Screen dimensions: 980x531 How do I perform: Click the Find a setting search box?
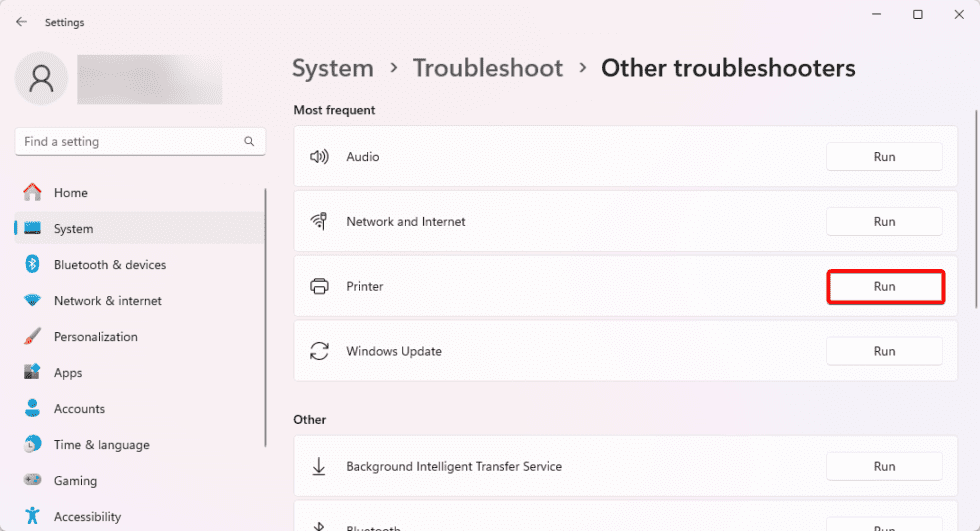click(130, 142)
